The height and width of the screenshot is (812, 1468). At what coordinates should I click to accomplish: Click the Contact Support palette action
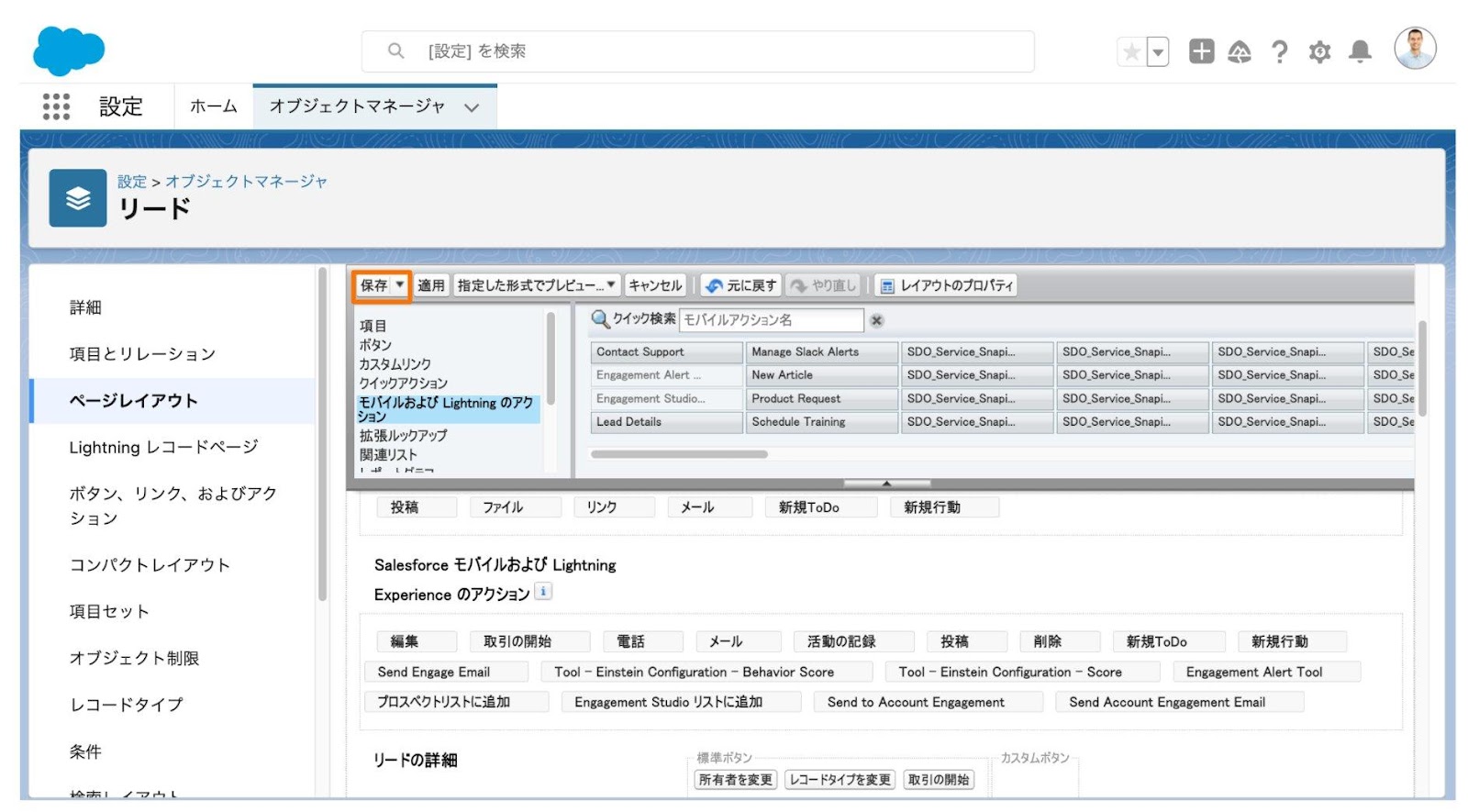point(666,352)
